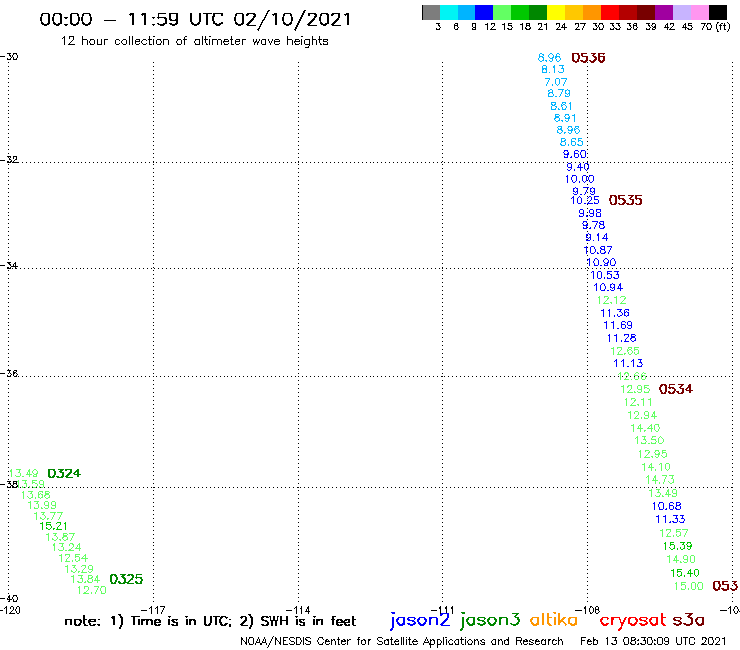Click the 15.40 wave height value
This screenshot has width=740, height=650.
tap(685, 573)
